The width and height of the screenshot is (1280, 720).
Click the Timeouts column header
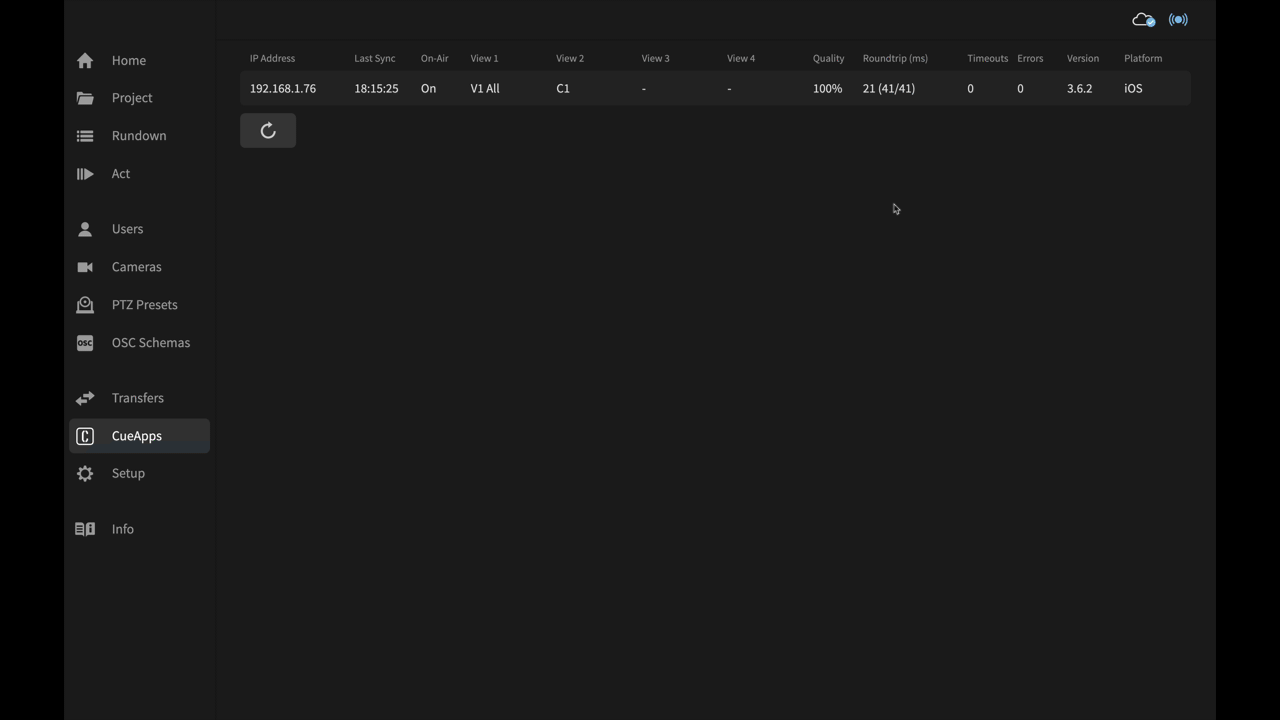pyautogui.click(x=988, y=58)
